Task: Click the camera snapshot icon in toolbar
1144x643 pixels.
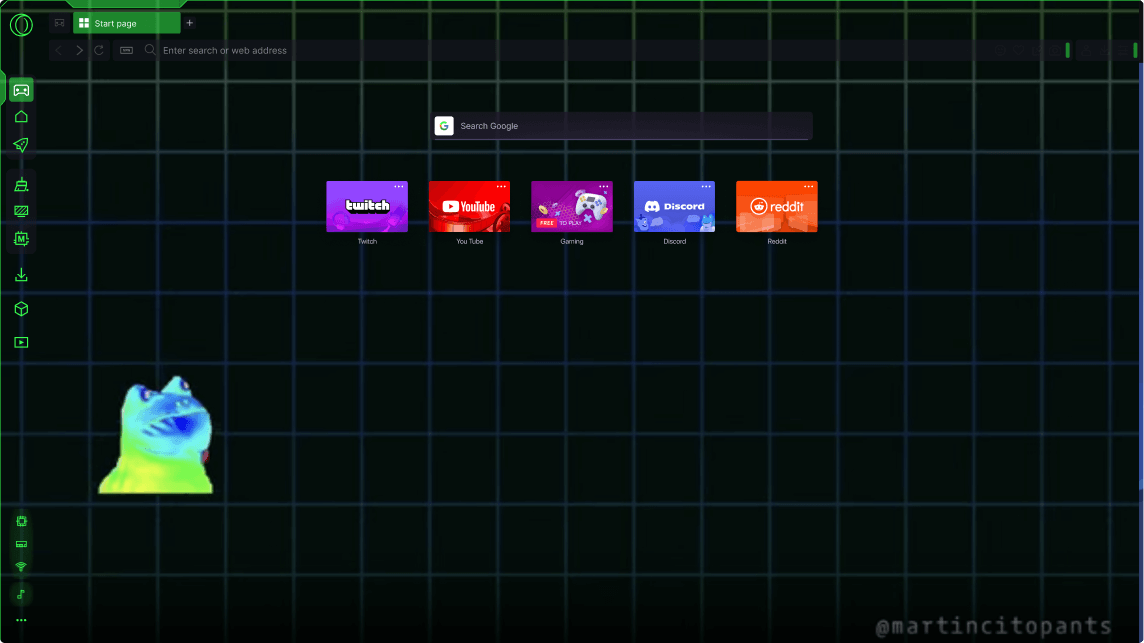Action: tap(1055, 50)
